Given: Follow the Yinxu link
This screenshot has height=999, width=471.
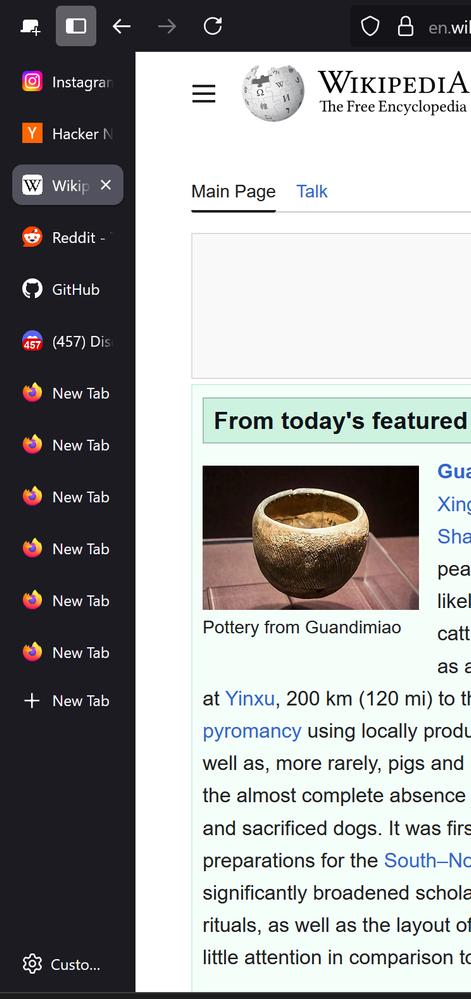Looking at the screenshot, I should pos(250,699).
